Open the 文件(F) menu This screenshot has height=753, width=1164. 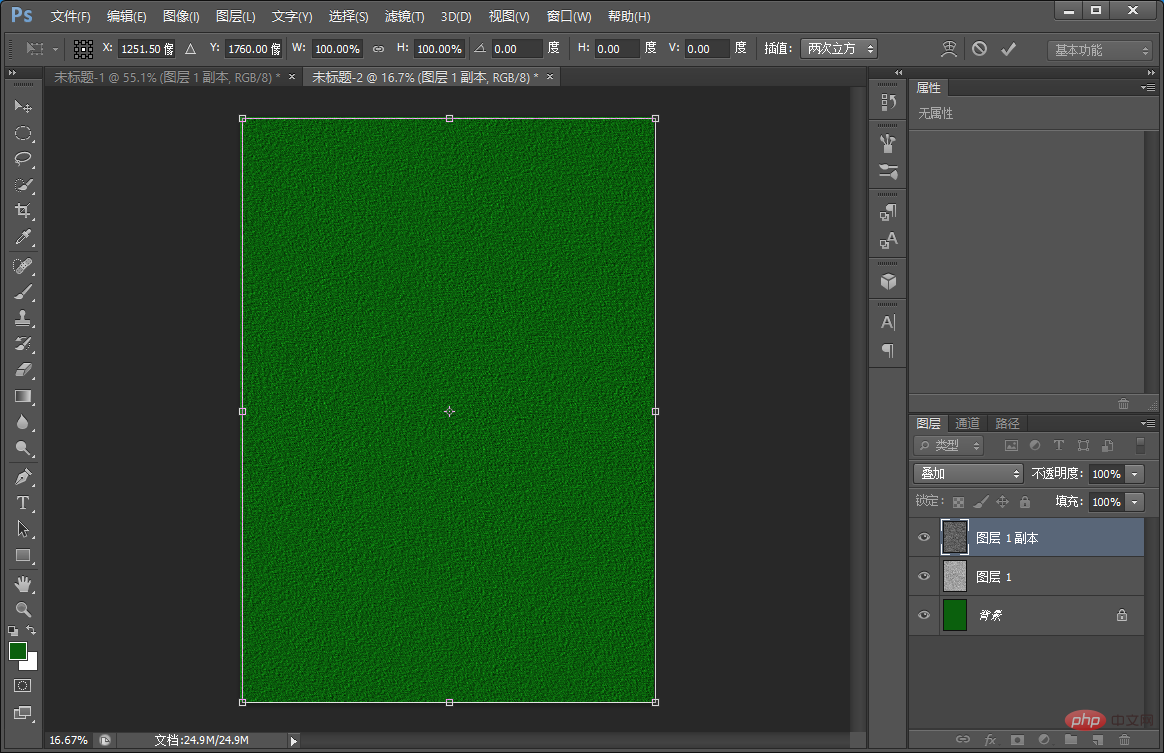click(x=71, y=16)
